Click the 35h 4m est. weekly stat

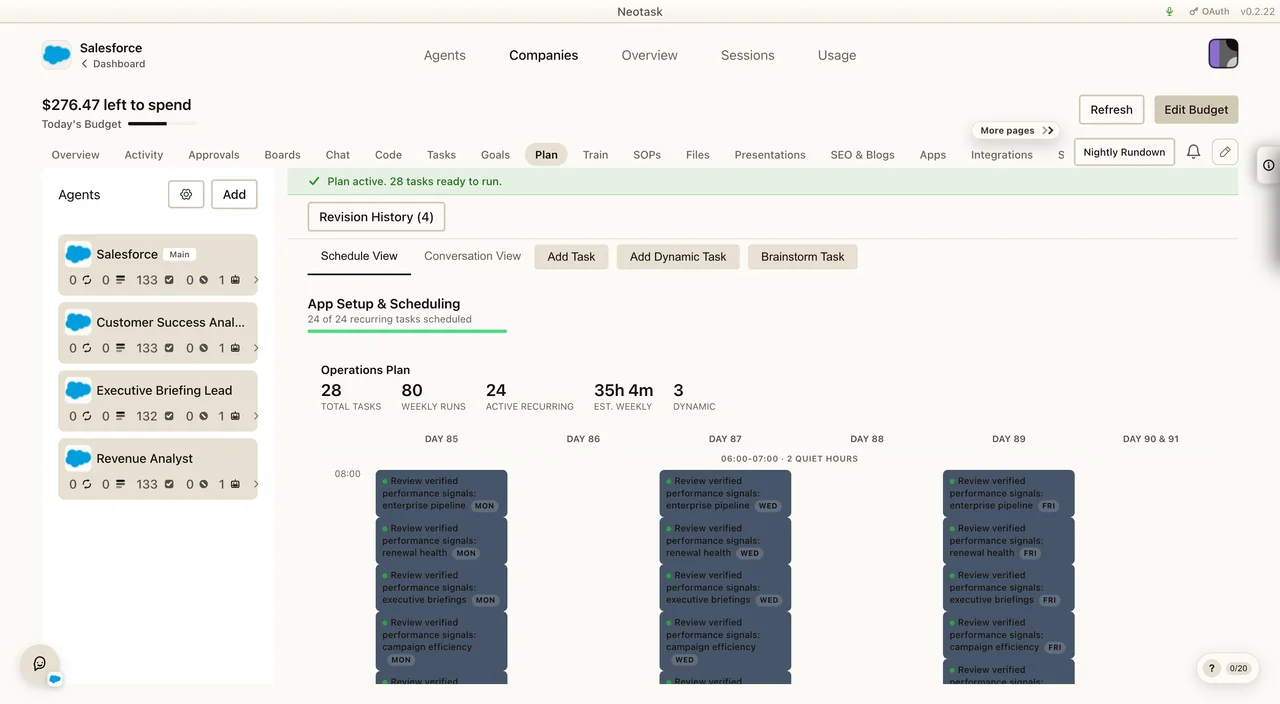pyautogui.click(x=623, y=396)
